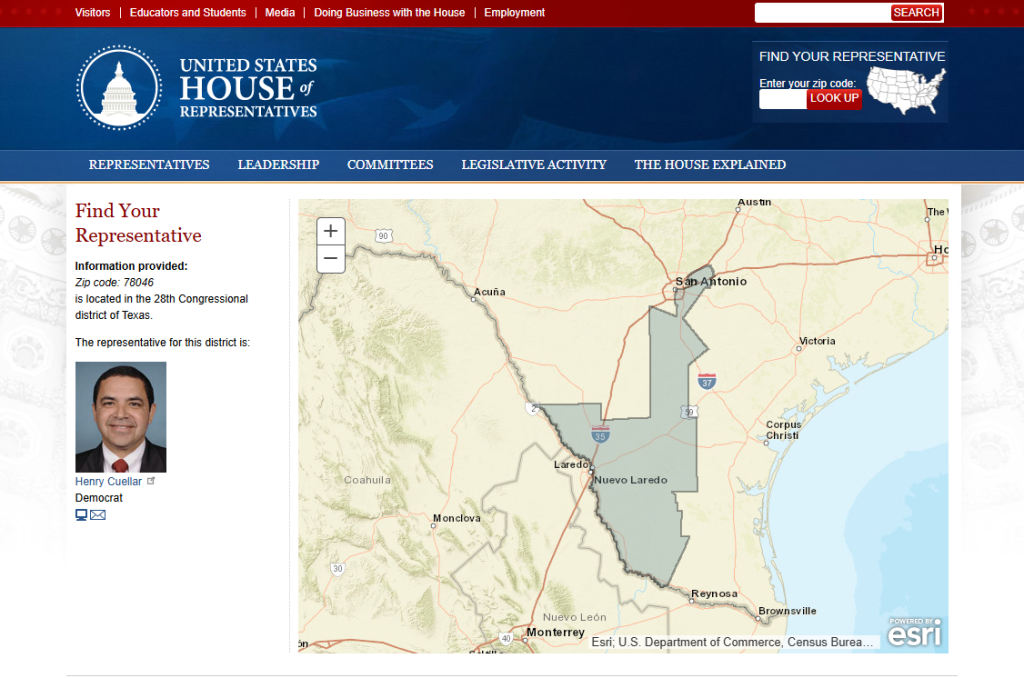Click the Interstate 35 shield on the map

coord(600,434)
